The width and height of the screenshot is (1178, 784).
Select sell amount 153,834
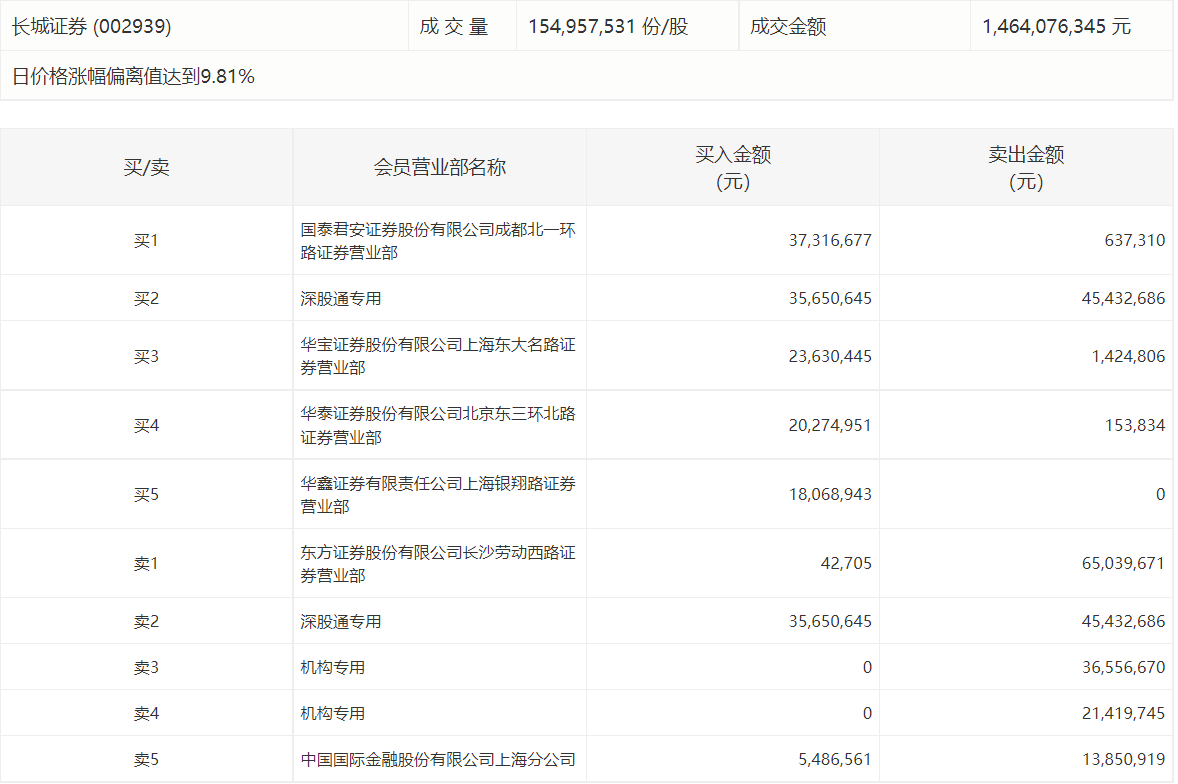[x=1134, y=425]
